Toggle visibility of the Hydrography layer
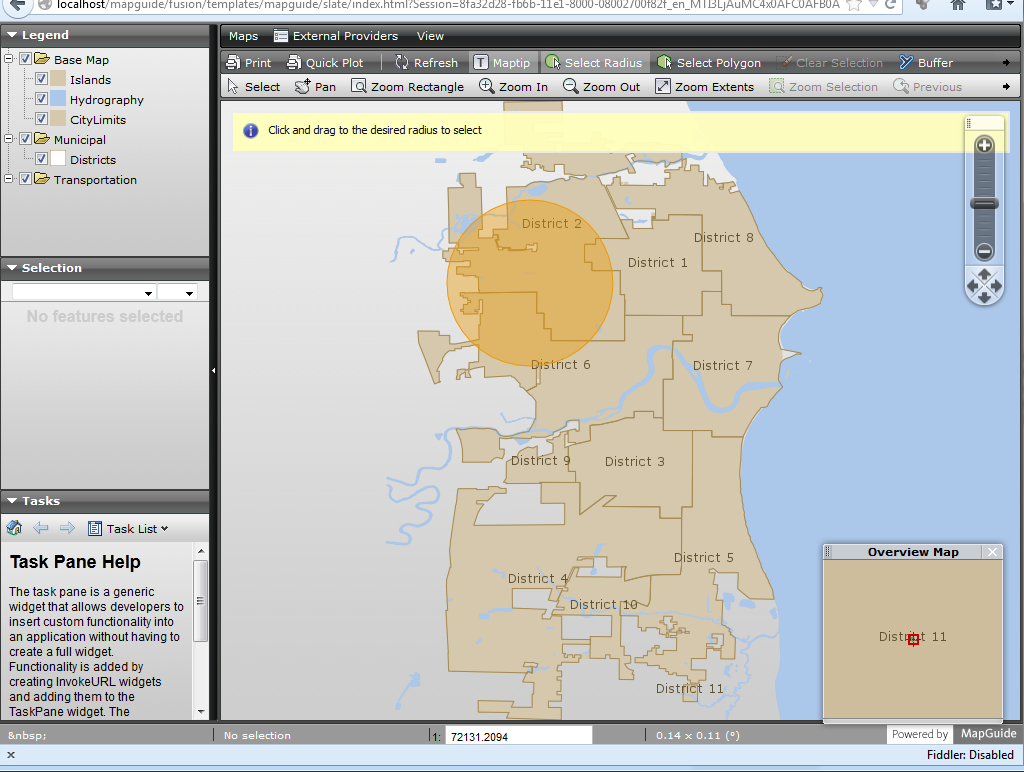The image size is (1024, 772). tap(41, 99)
